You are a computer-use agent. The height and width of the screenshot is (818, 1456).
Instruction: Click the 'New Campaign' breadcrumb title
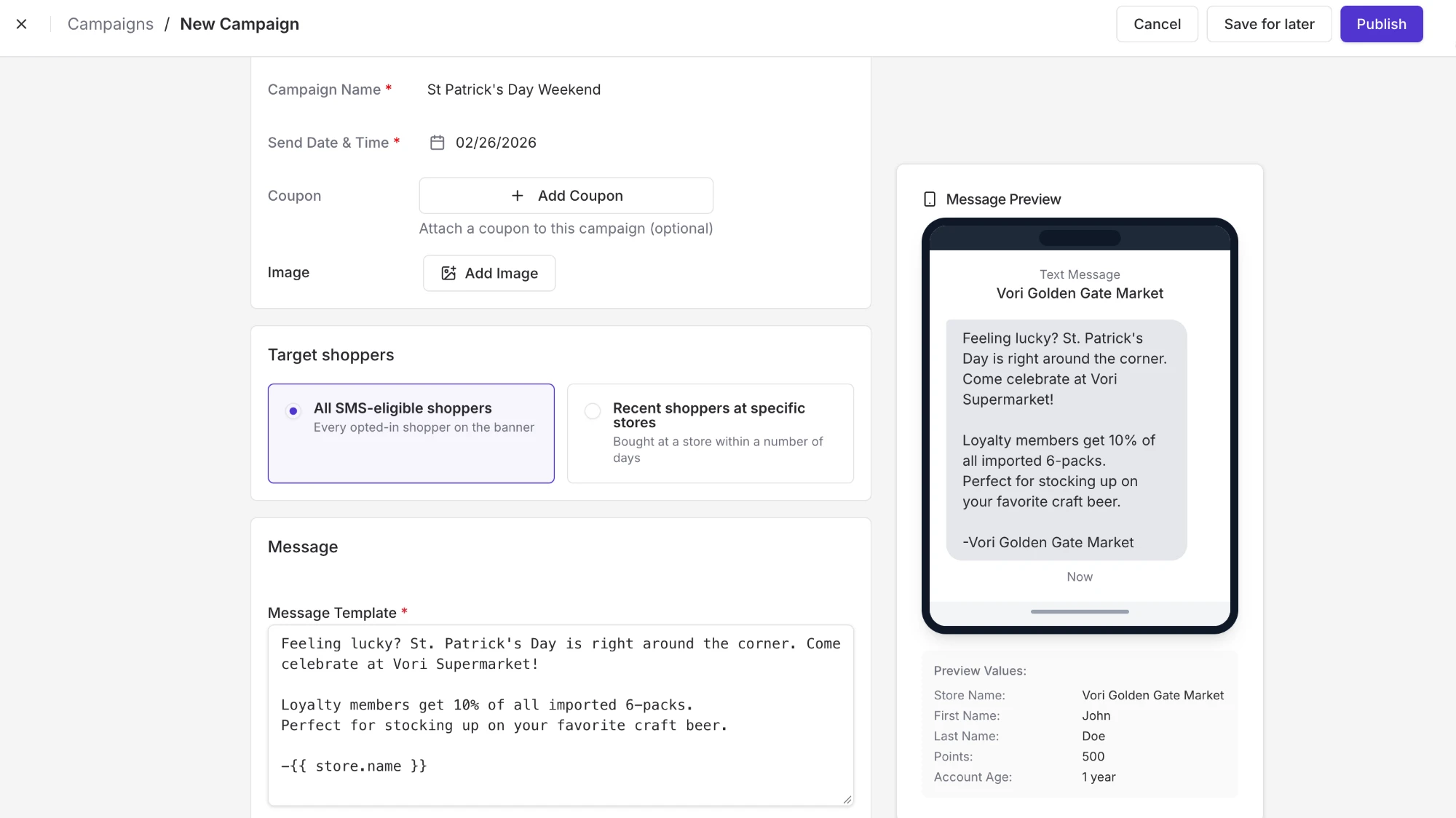(240, 24)
